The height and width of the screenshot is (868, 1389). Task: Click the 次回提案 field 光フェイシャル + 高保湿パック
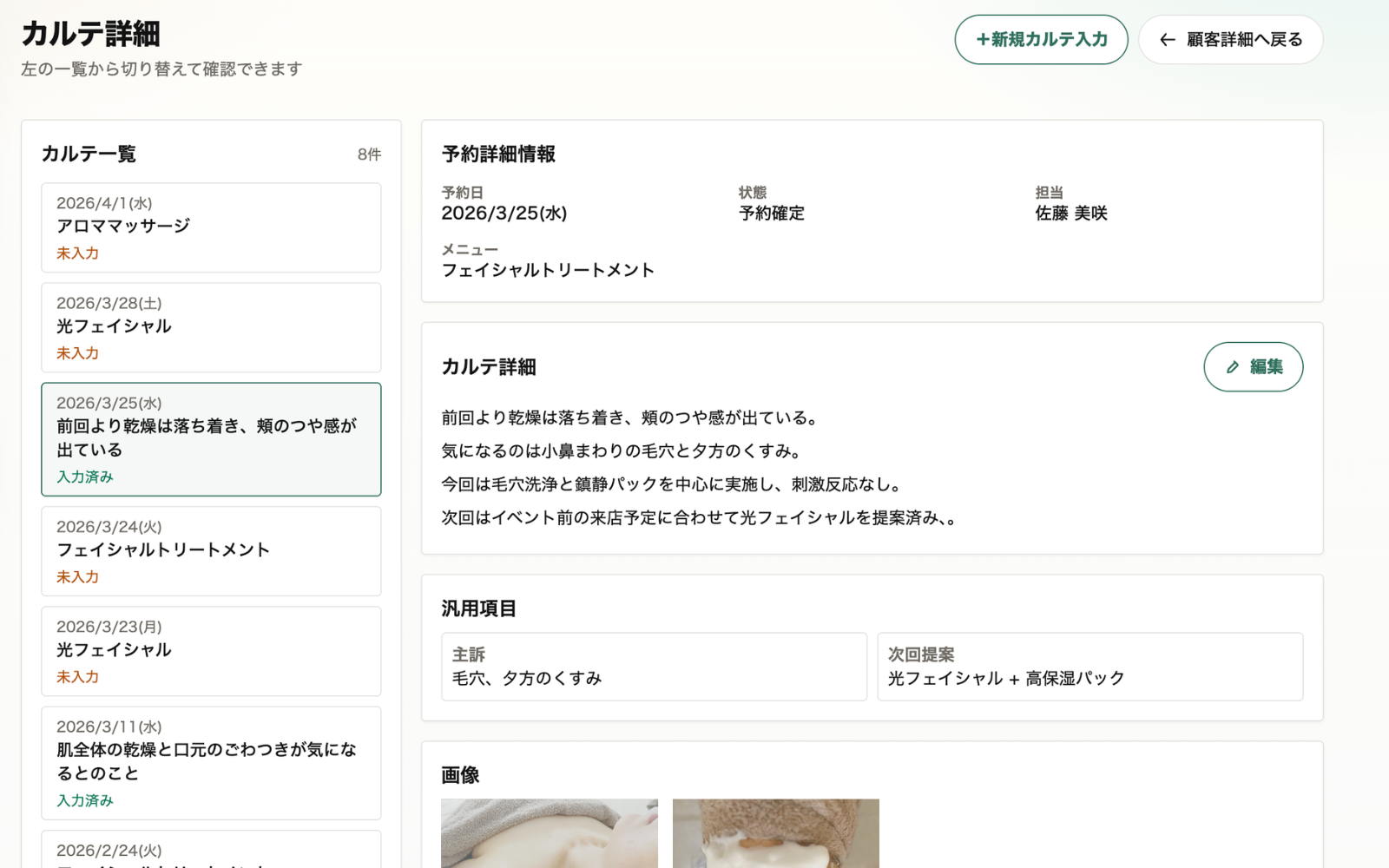(1089, 667)
